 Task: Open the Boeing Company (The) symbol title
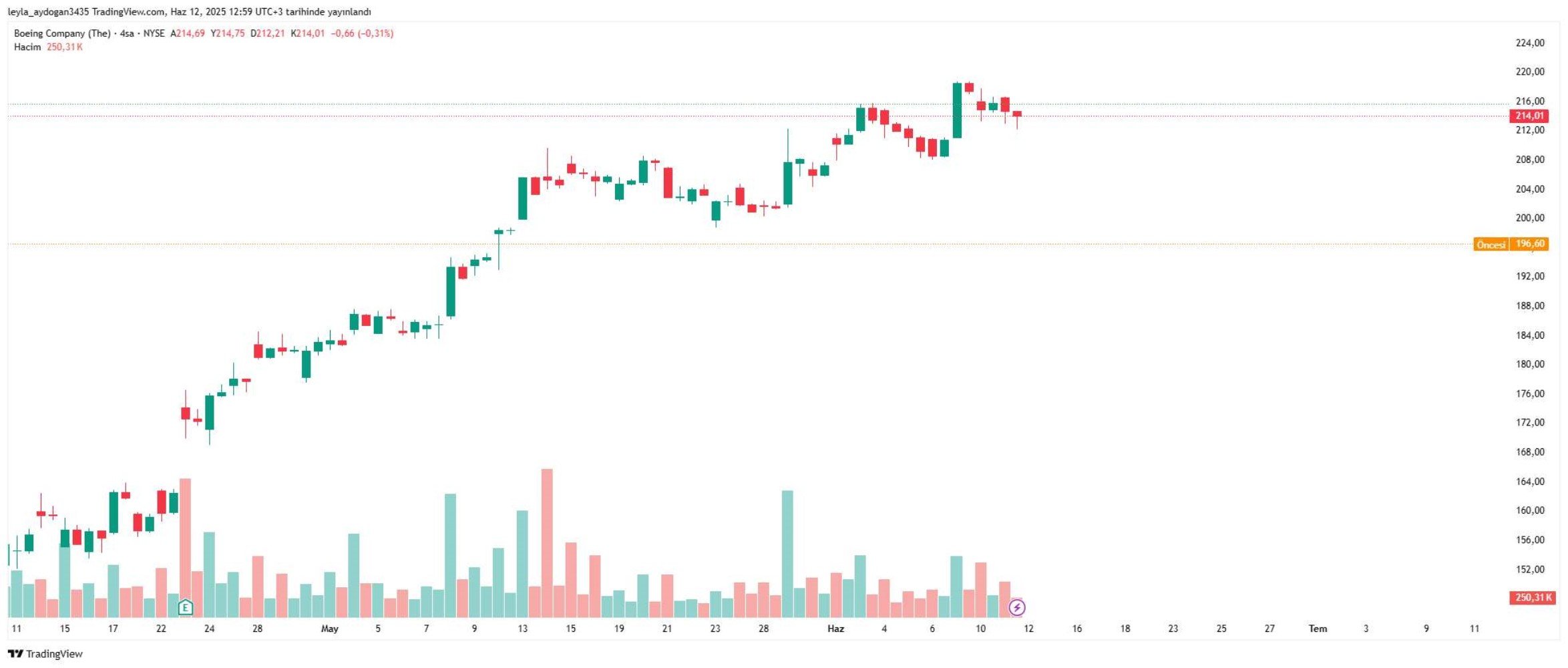pyautogui.click(x=62, y=33)
